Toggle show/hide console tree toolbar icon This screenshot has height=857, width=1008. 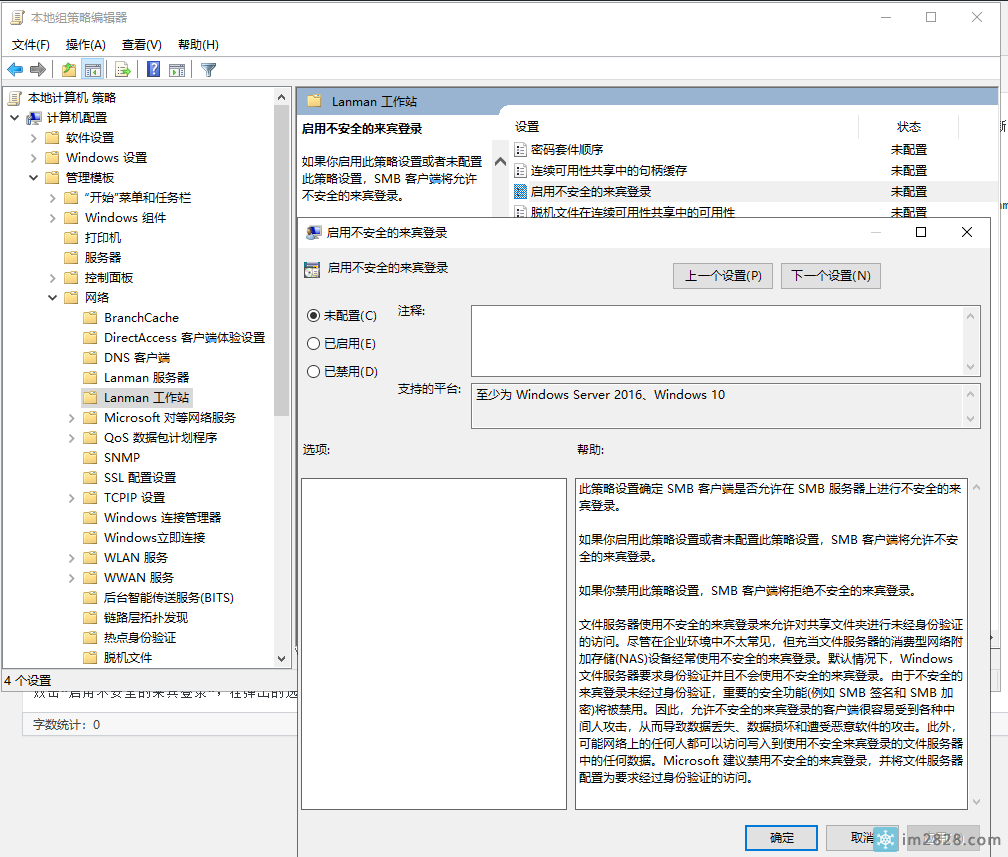click(93, 70)
